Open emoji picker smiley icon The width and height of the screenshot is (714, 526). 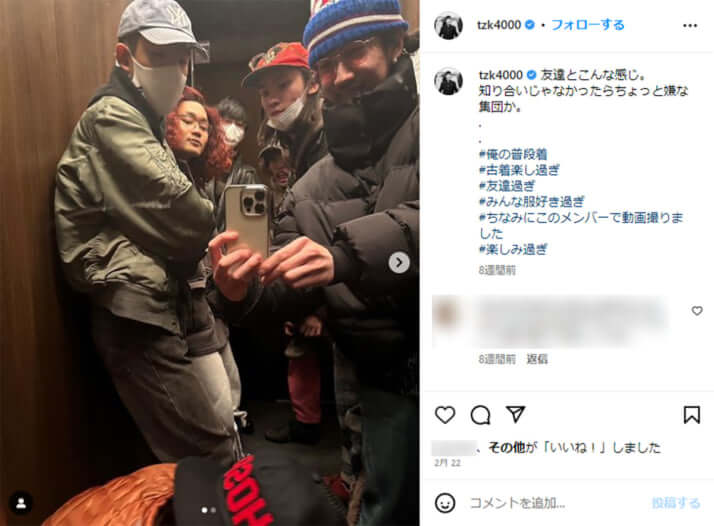point(444,503)
